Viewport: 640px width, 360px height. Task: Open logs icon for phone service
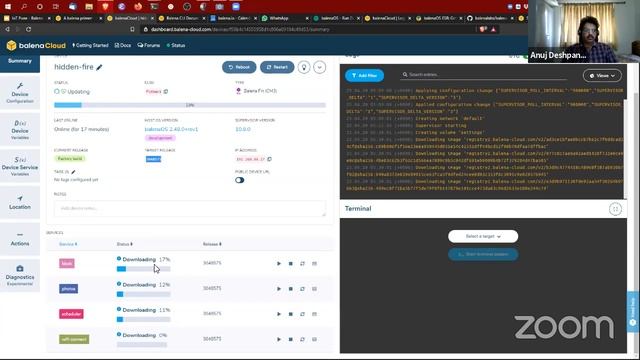[314, 289]
